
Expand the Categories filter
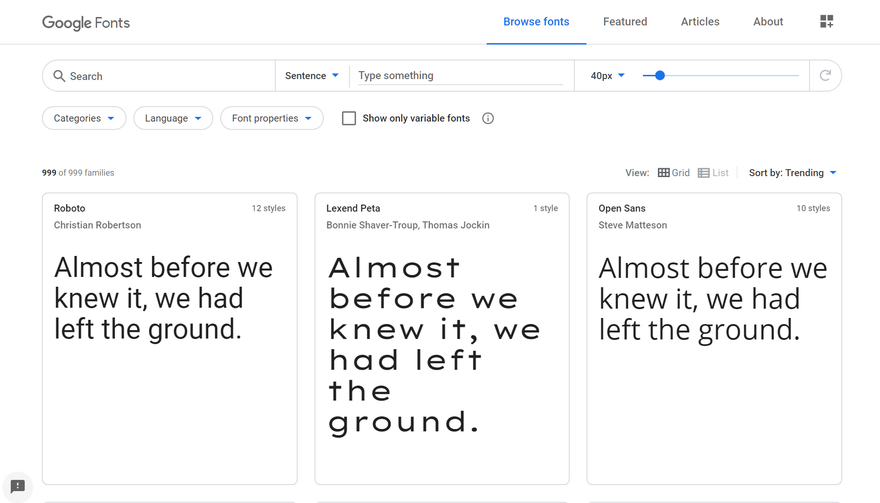click(x=84, y=118)
